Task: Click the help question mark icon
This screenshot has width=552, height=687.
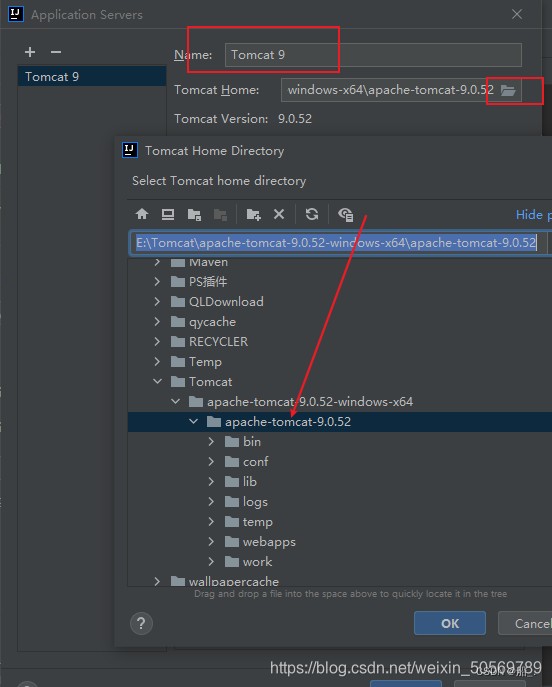Action: [x=141, y=623]
